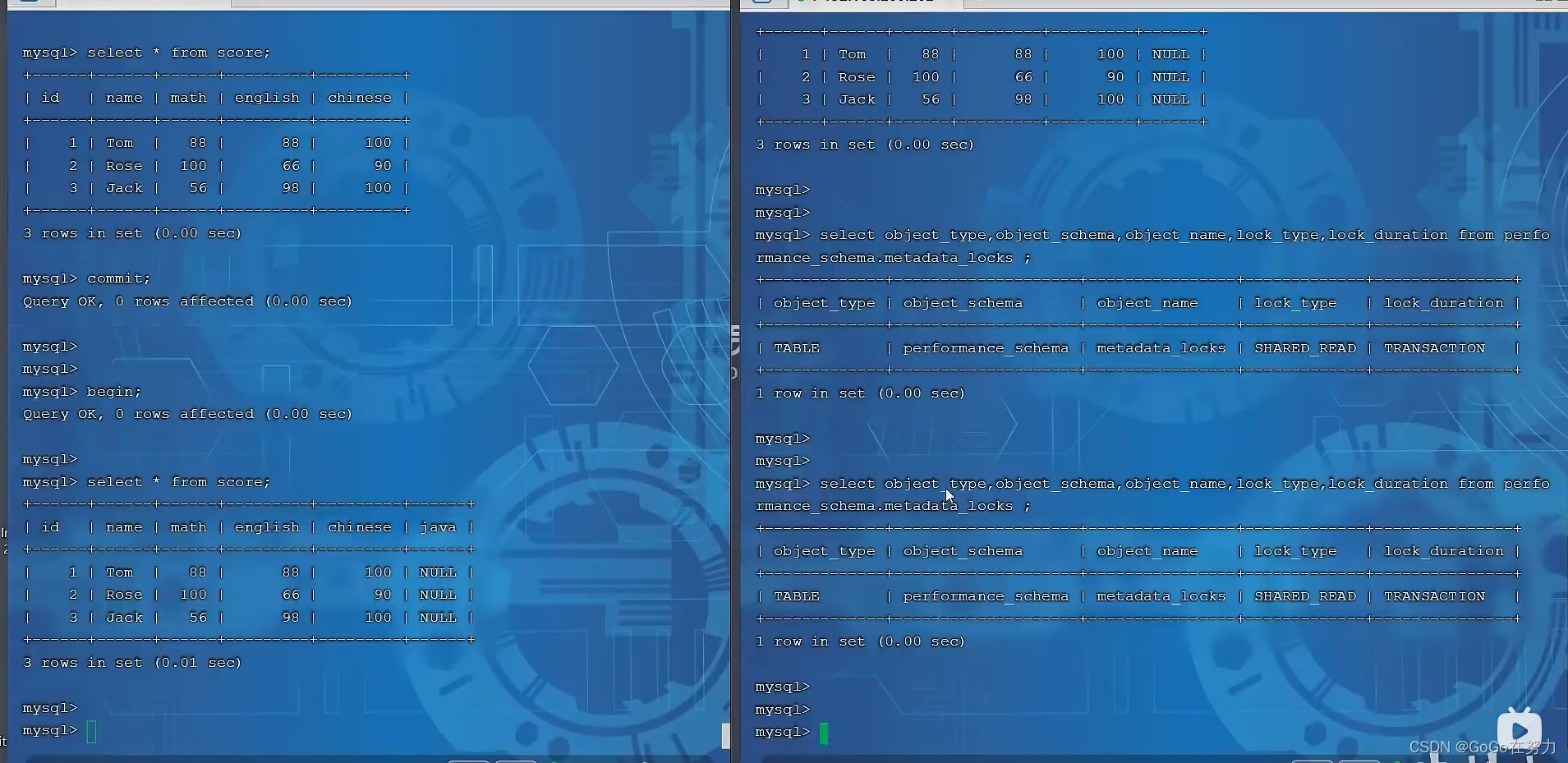This screenshot has height=763, width=1568.
Task: Click the 'java' column header in left terminal
Action: tap(438, 527)
